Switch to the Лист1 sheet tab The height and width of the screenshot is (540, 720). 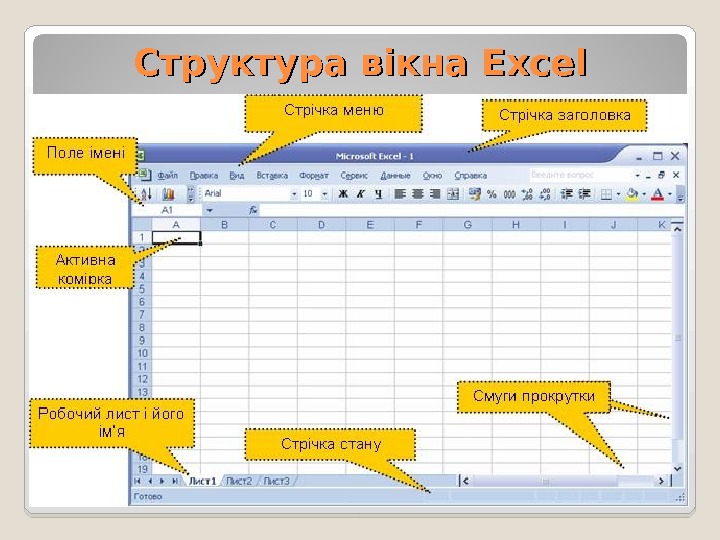click(x=202, y=481)
